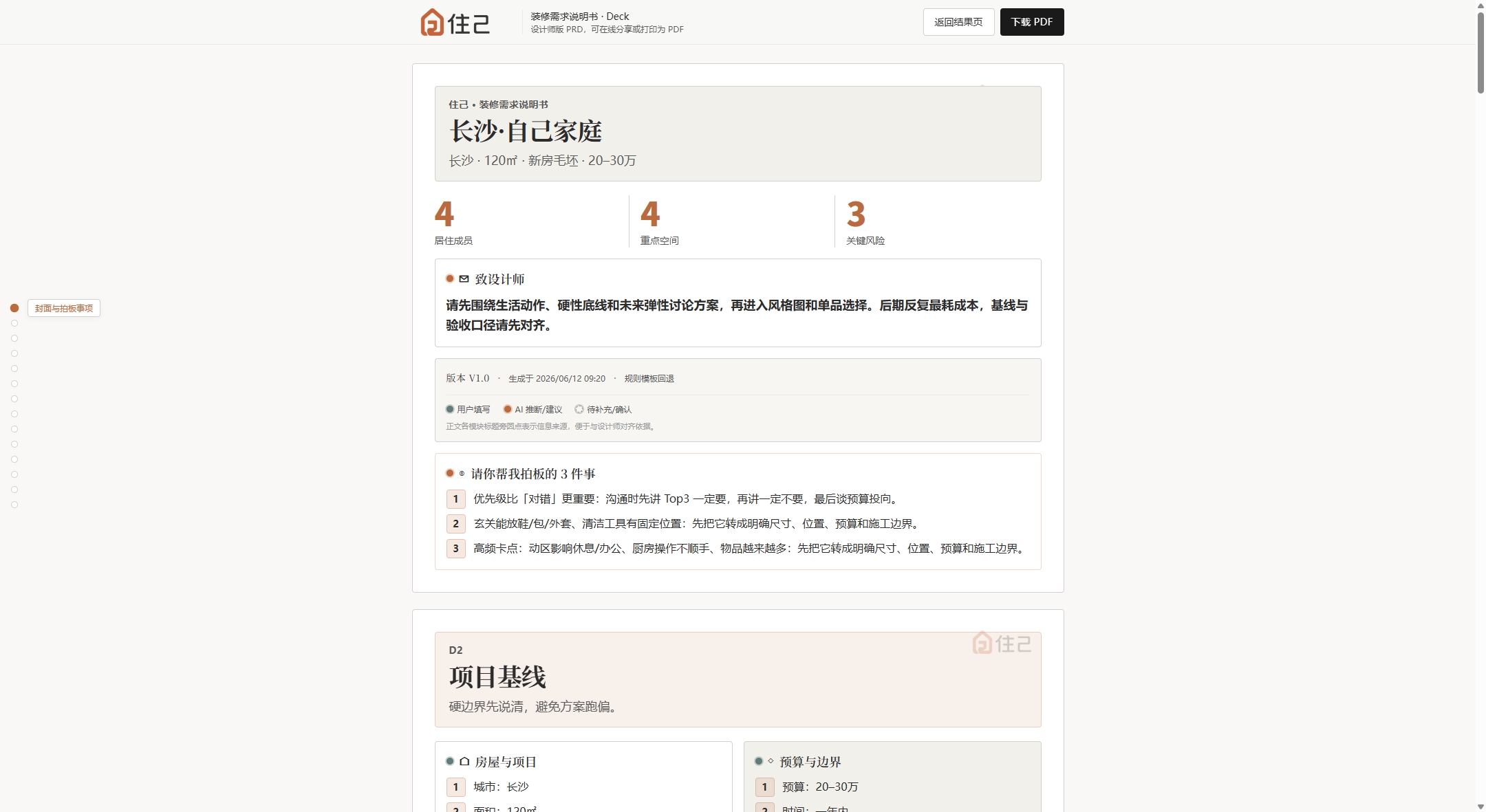Image resolution: width=1486 pixels, height=812 pixels.
Task: Click the green source dot before 预算与边界
Action: click(x=759, y=761)
